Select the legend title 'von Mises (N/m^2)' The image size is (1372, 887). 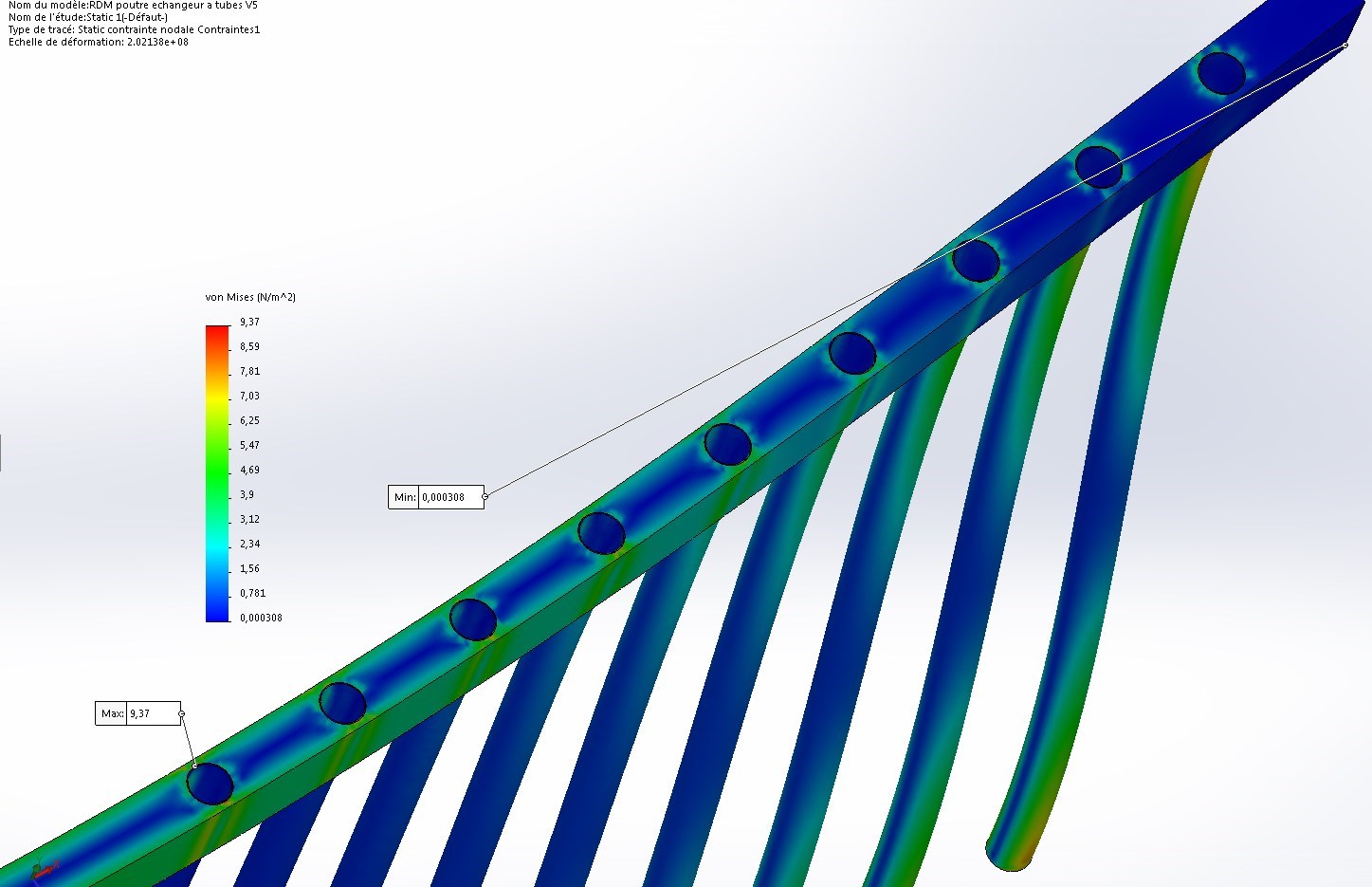coord(250,297)
